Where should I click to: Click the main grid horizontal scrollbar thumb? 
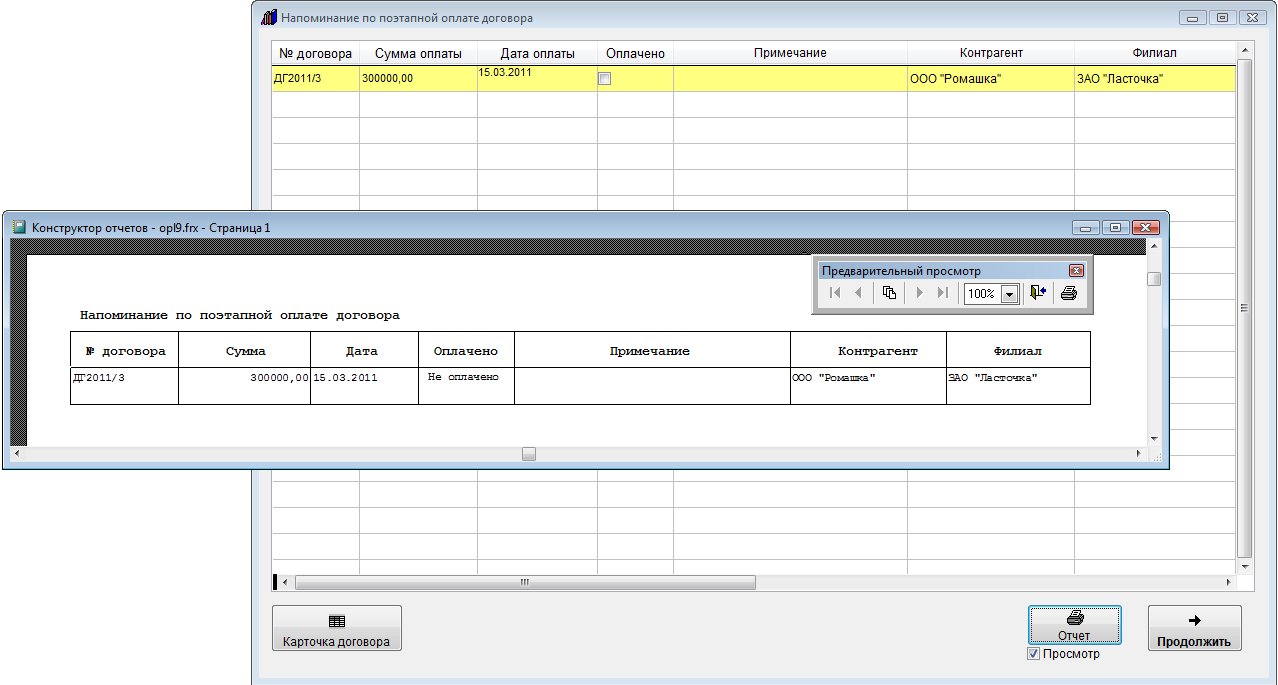pos(525,583)
